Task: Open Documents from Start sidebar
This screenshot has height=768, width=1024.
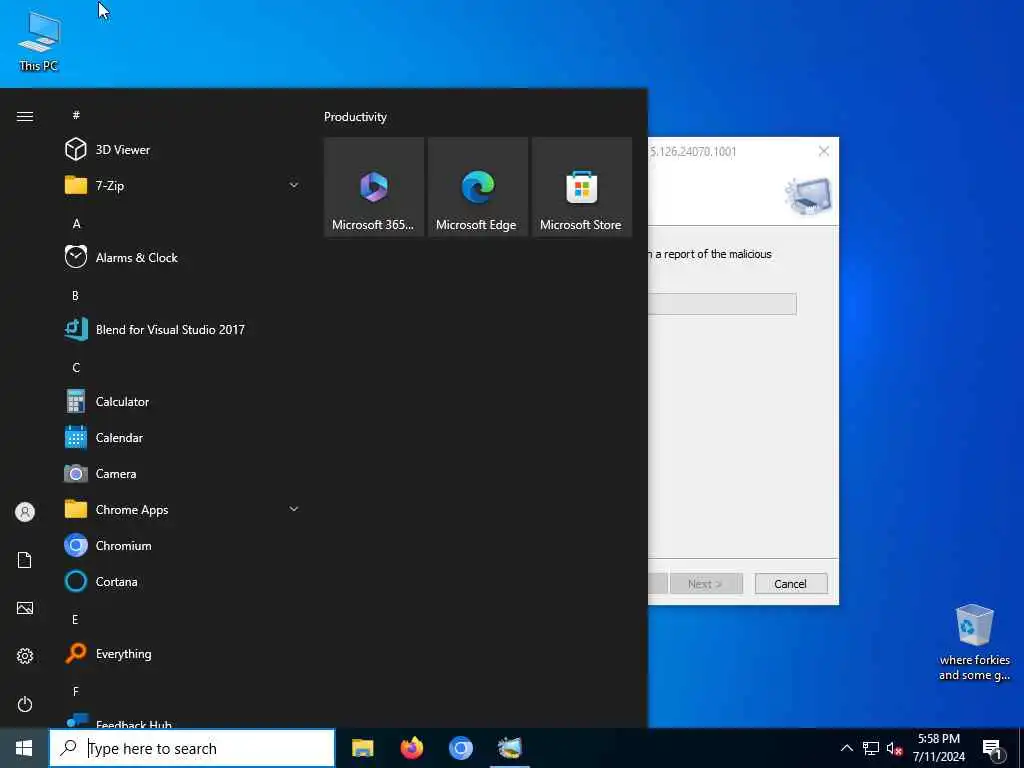Action: [25, 560]
